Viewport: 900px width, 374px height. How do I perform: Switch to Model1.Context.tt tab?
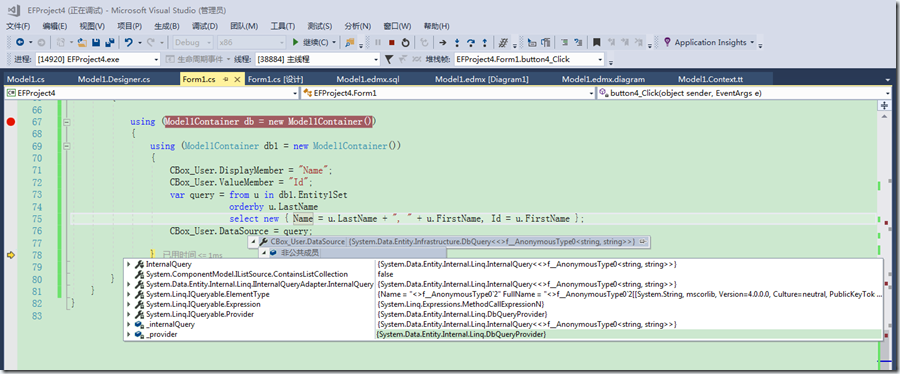[x=710, y=79]
